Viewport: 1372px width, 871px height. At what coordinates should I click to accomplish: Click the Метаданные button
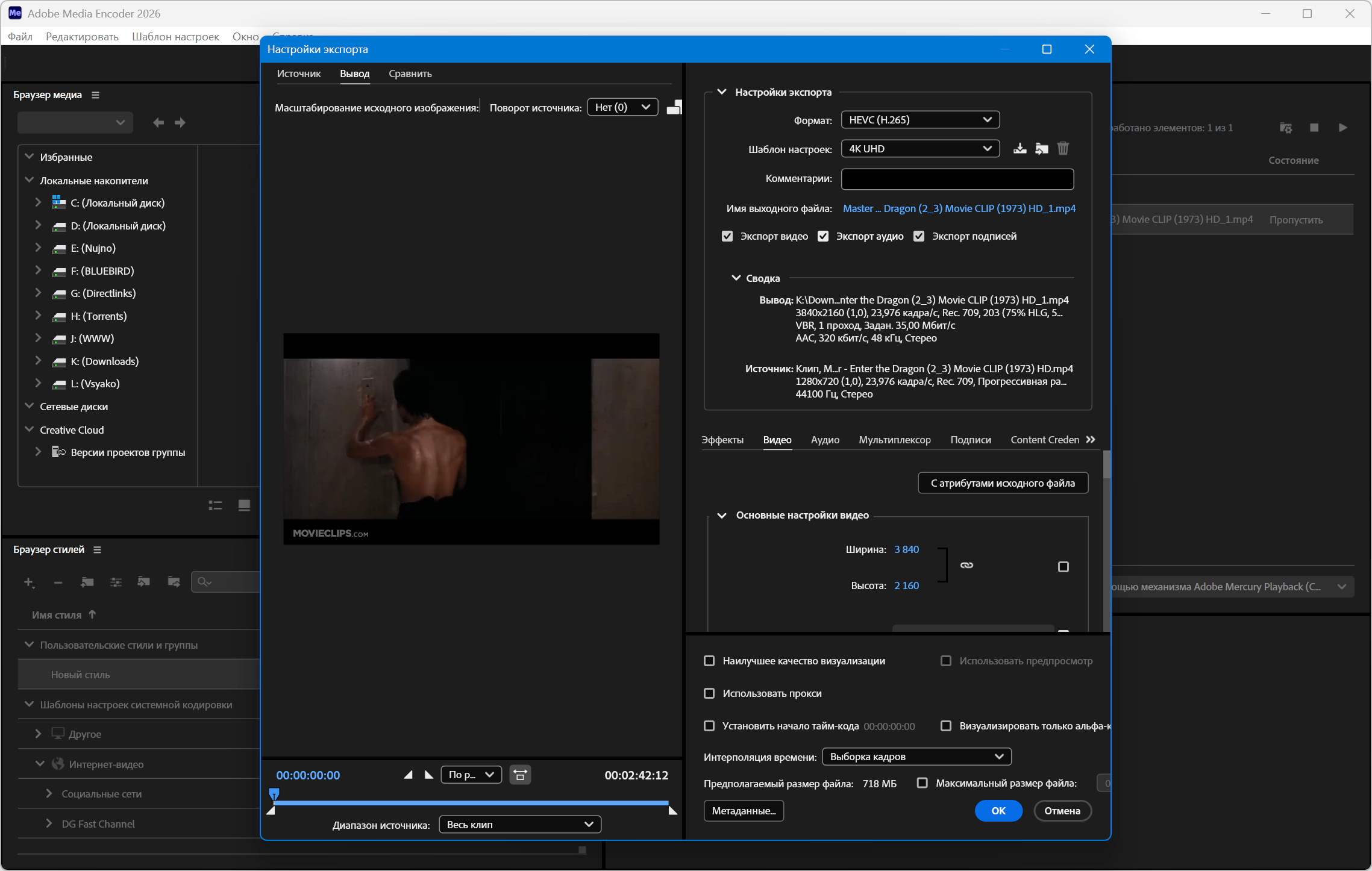744,811
